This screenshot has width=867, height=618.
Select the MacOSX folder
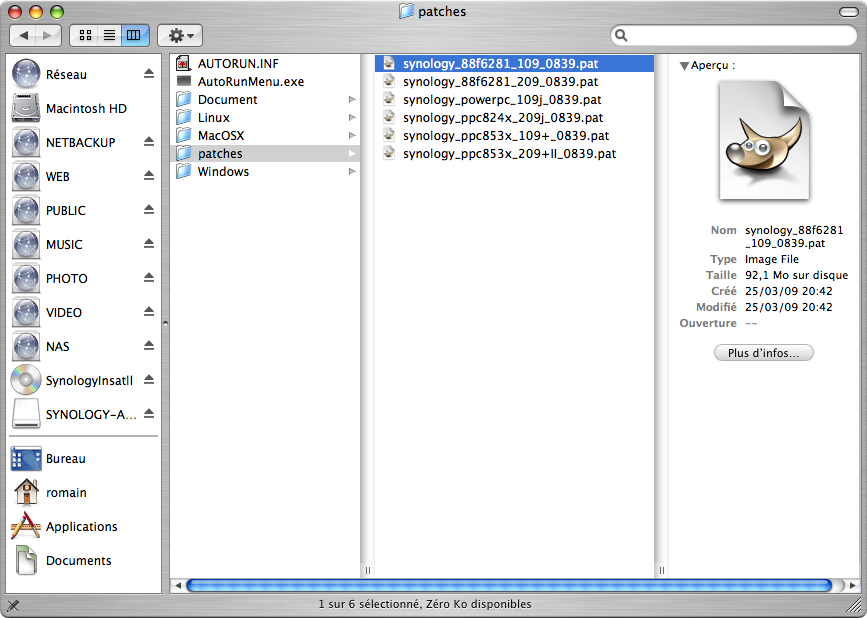[265, 135]
